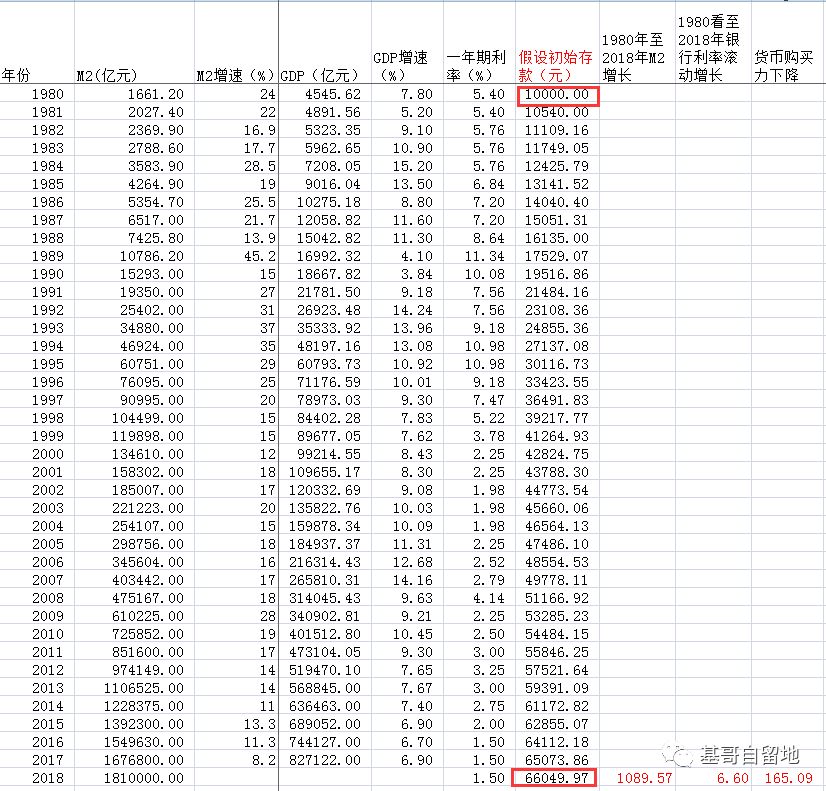Select M2 growth value 8.2

(264, 760)
